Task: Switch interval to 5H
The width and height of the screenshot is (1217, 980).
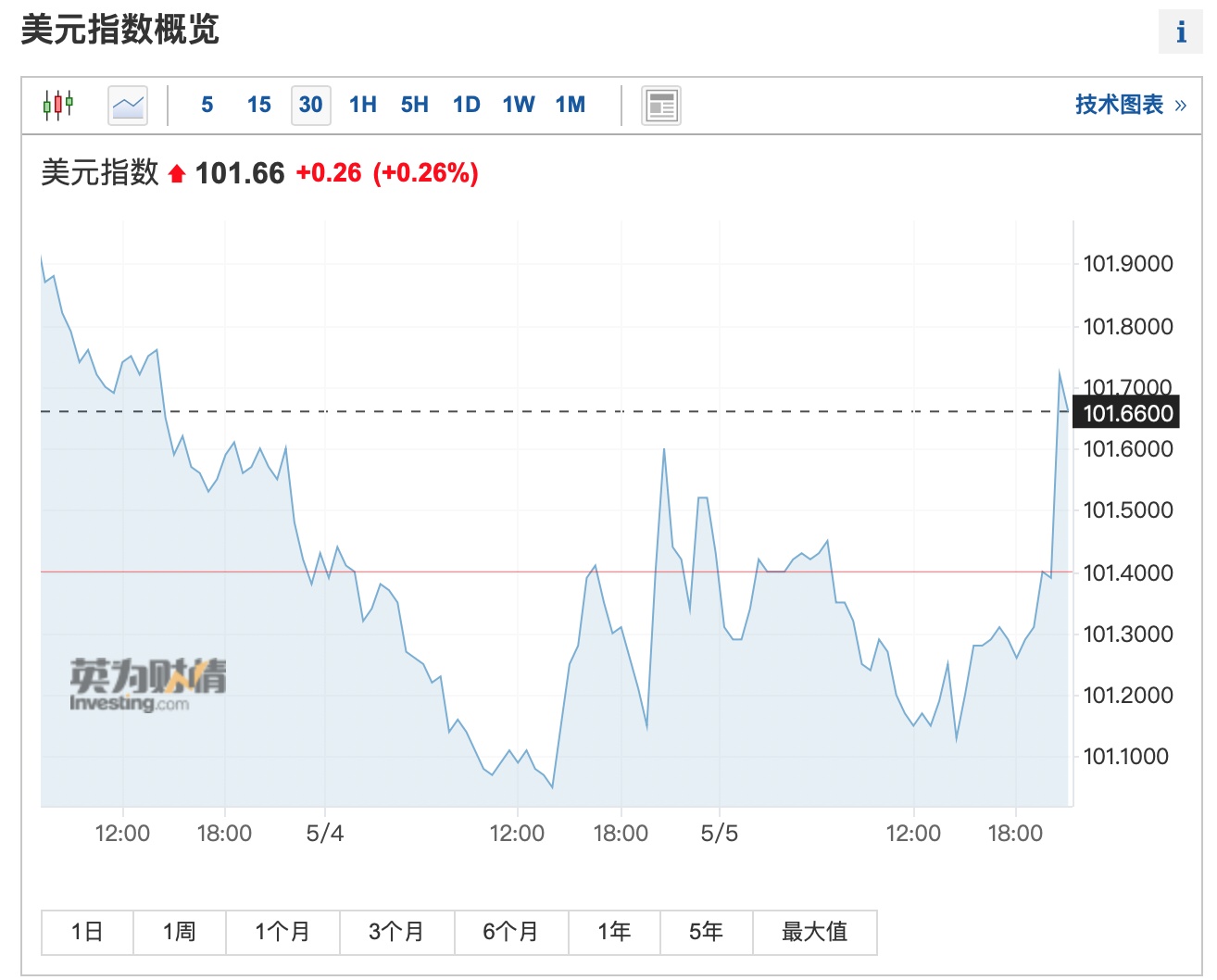Action: coord(415,105)
